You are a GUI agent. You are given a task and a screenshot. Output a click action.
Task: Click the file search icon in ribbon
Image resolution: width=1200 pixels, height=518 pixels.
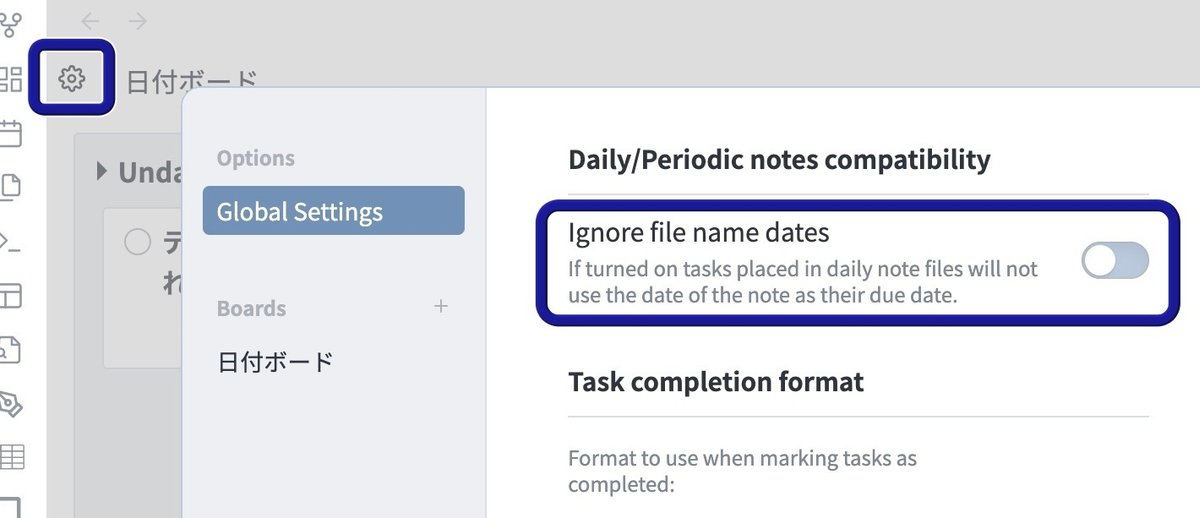point(10,350)
